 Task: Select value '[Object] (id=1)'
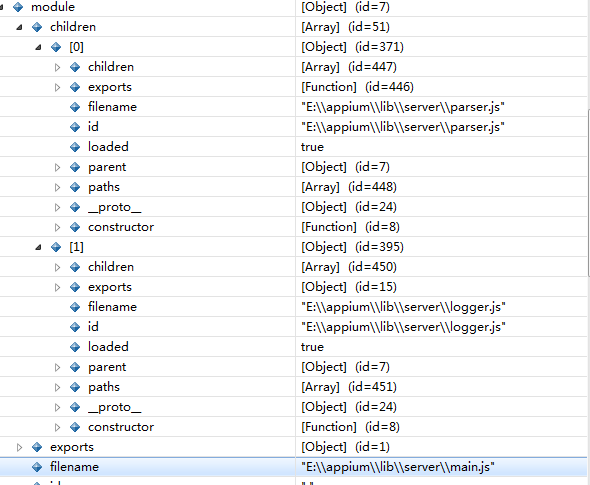coord(345,447)
